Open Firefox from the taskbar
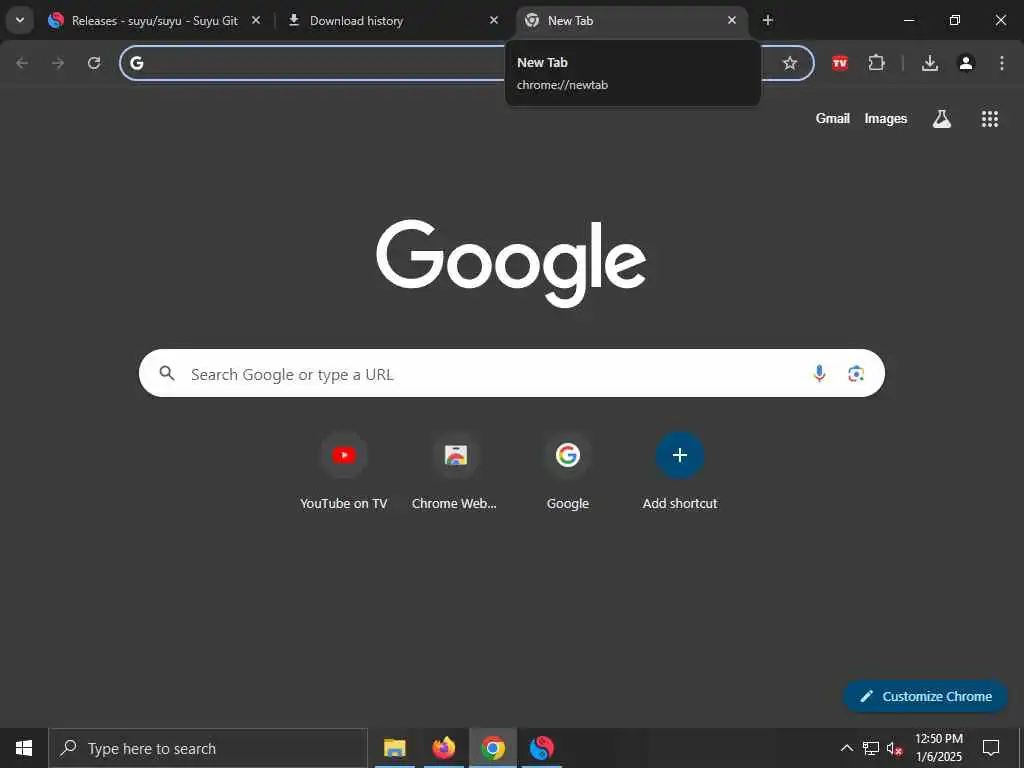The image size is (1024, 768). pyautogui.click(x=443, y=748)
